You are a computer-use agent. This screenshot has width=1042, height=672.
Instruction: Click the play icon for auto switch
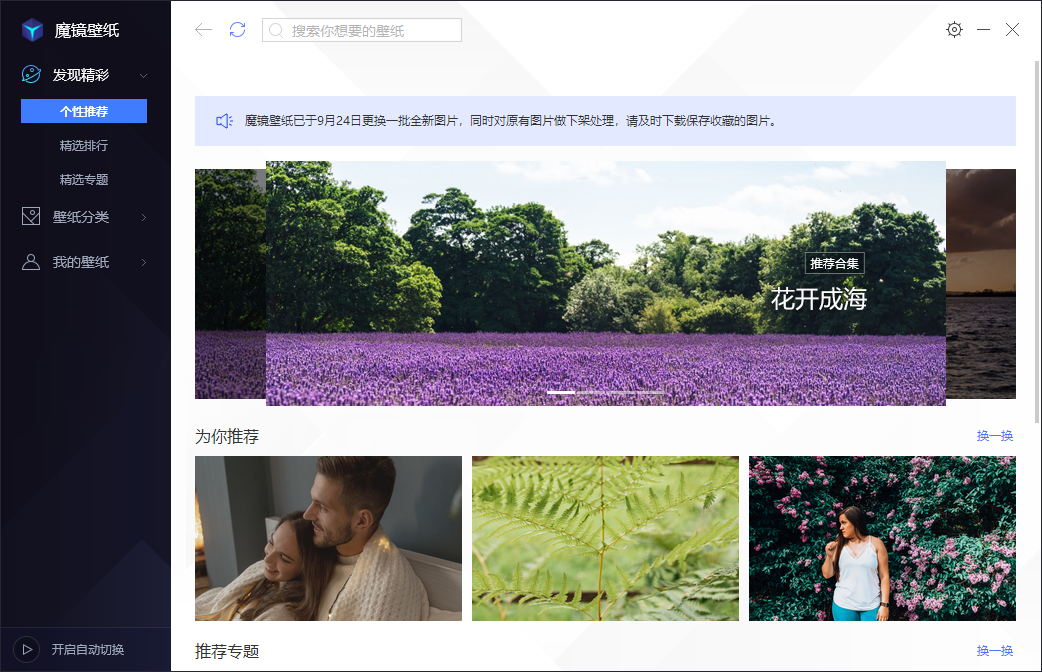pos(27,649)
